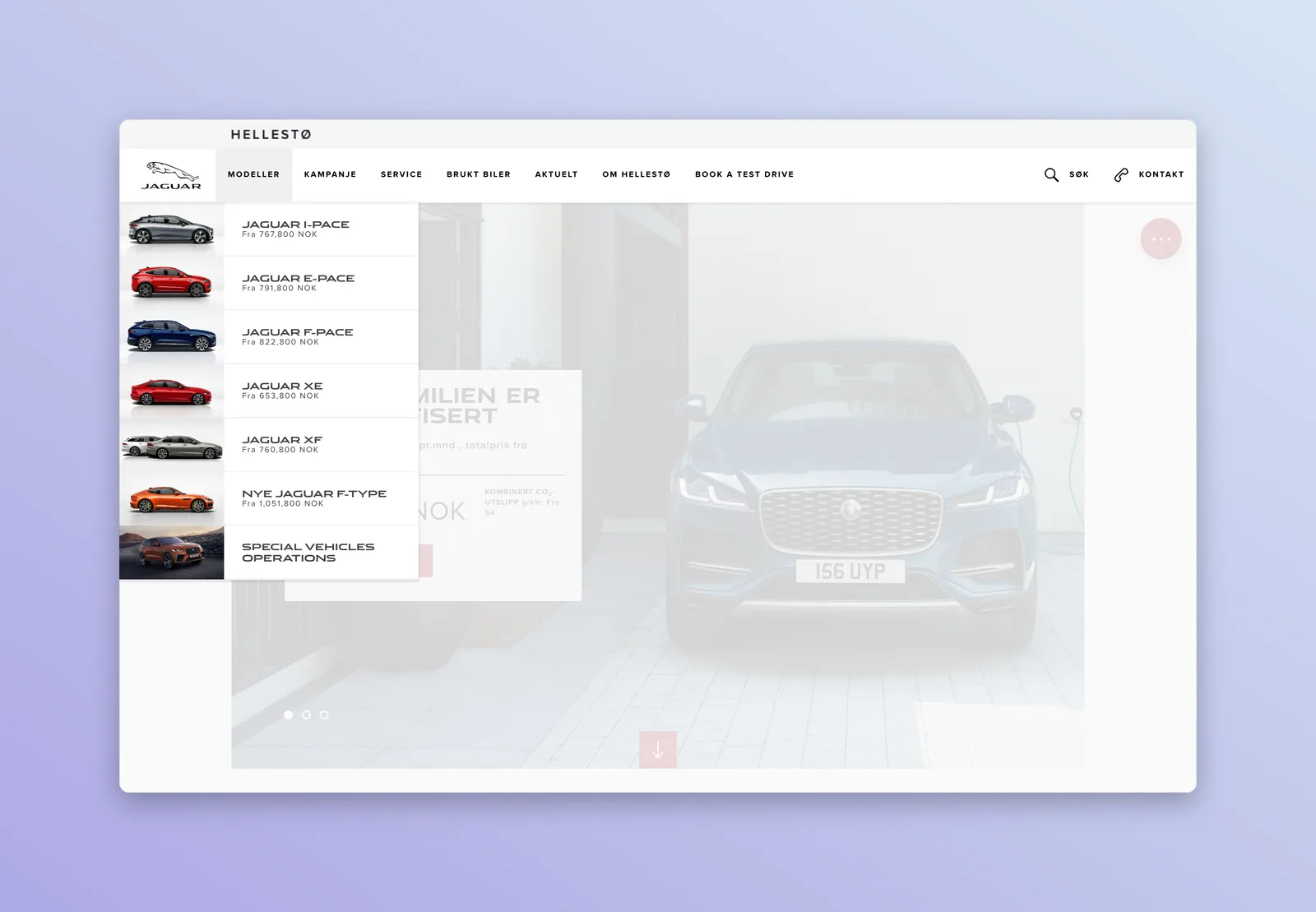Click the orange F-TYPE thumbnail

171,498
